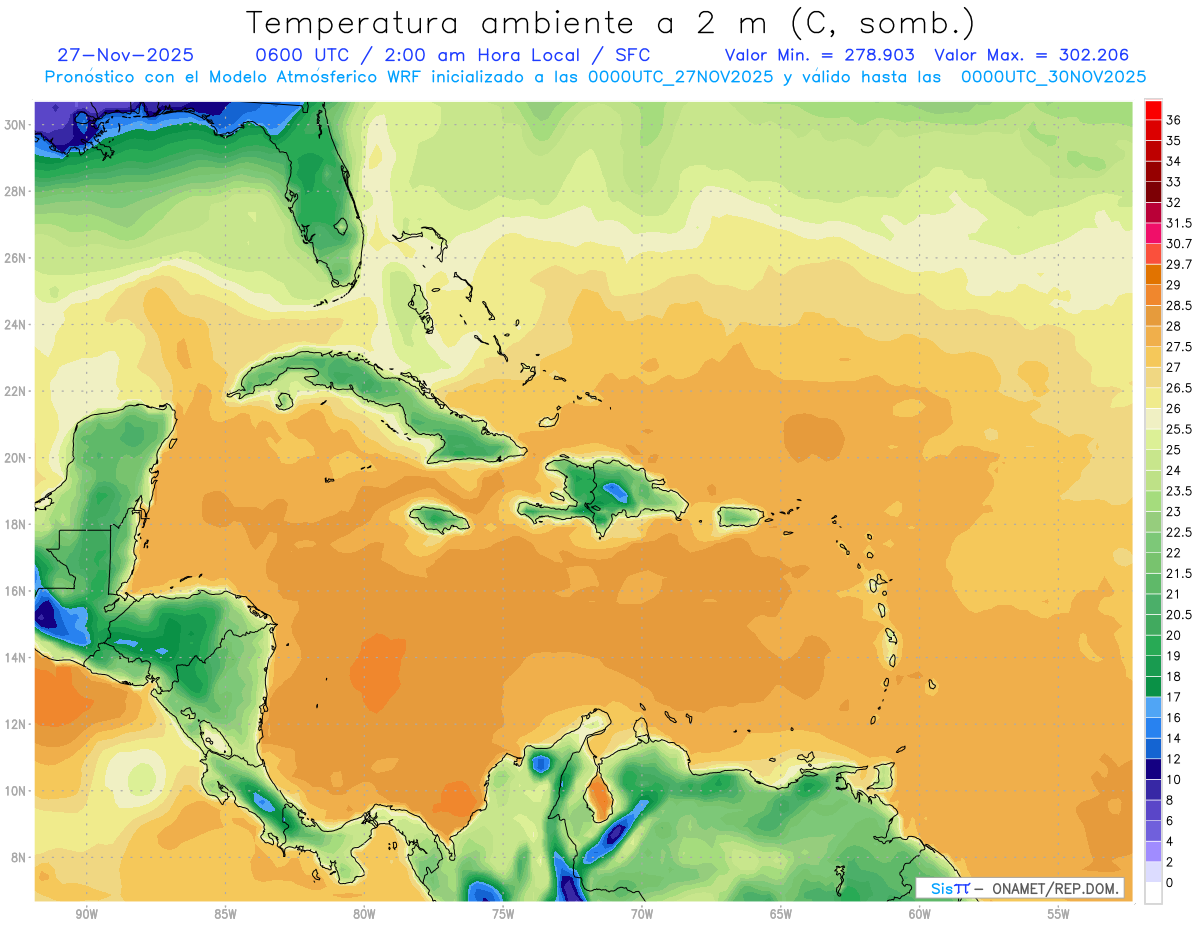Click latitude label '22N'
Image resolution: width=1200 pixels, height=927 pixels.
point(17,391)
